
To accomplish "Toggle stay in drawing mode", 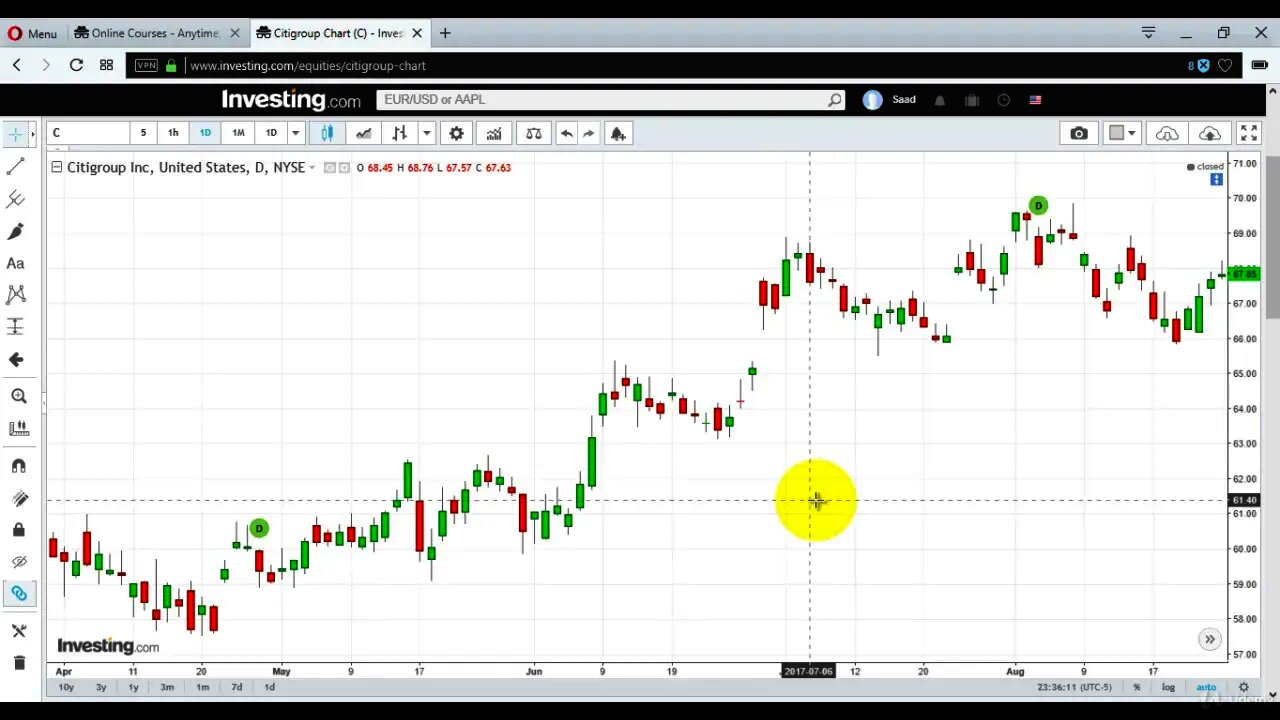I will click(18, 498).
